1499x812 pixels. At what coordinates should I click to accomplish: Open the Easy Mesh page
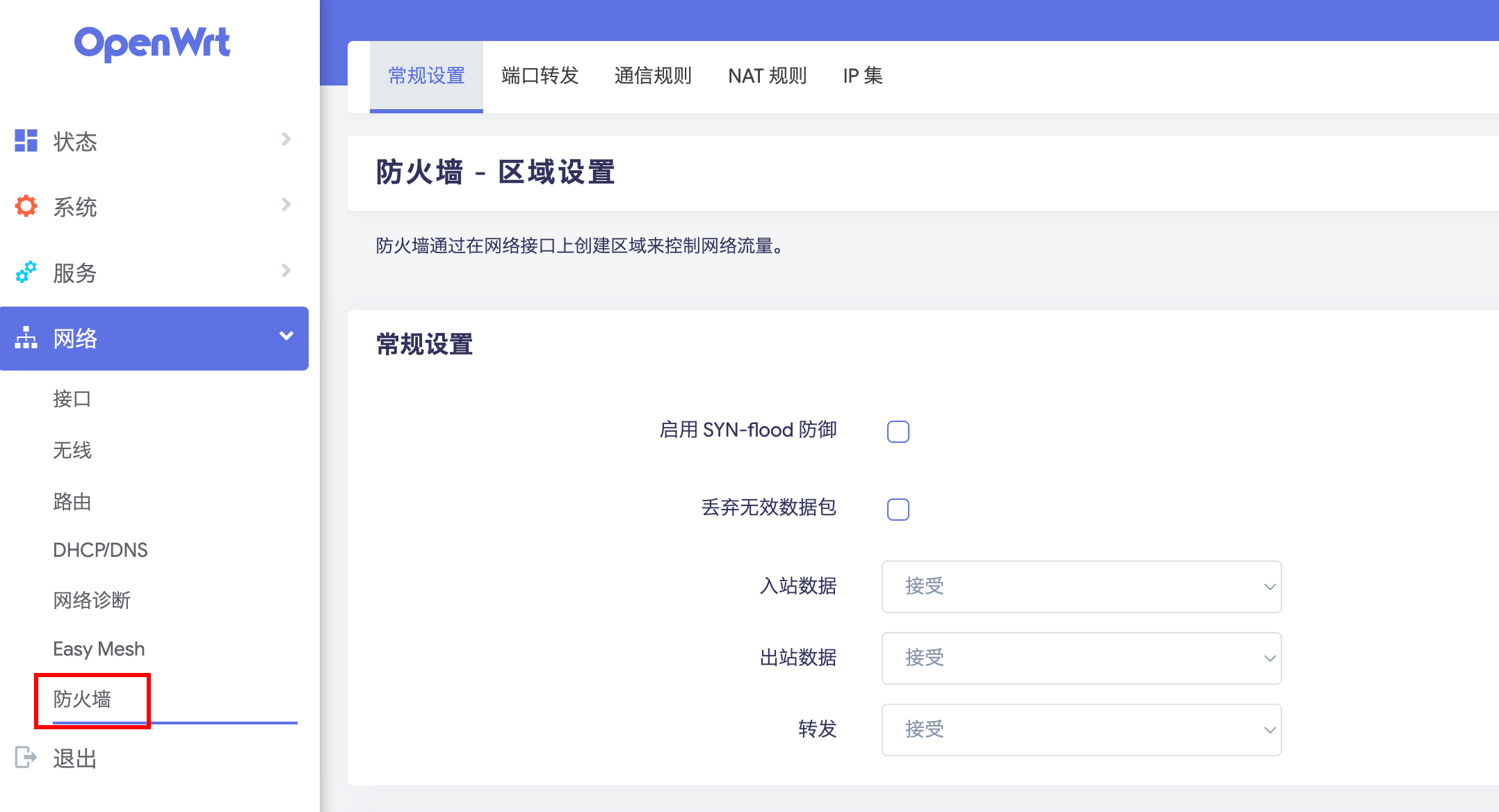[x=99, y=649]
